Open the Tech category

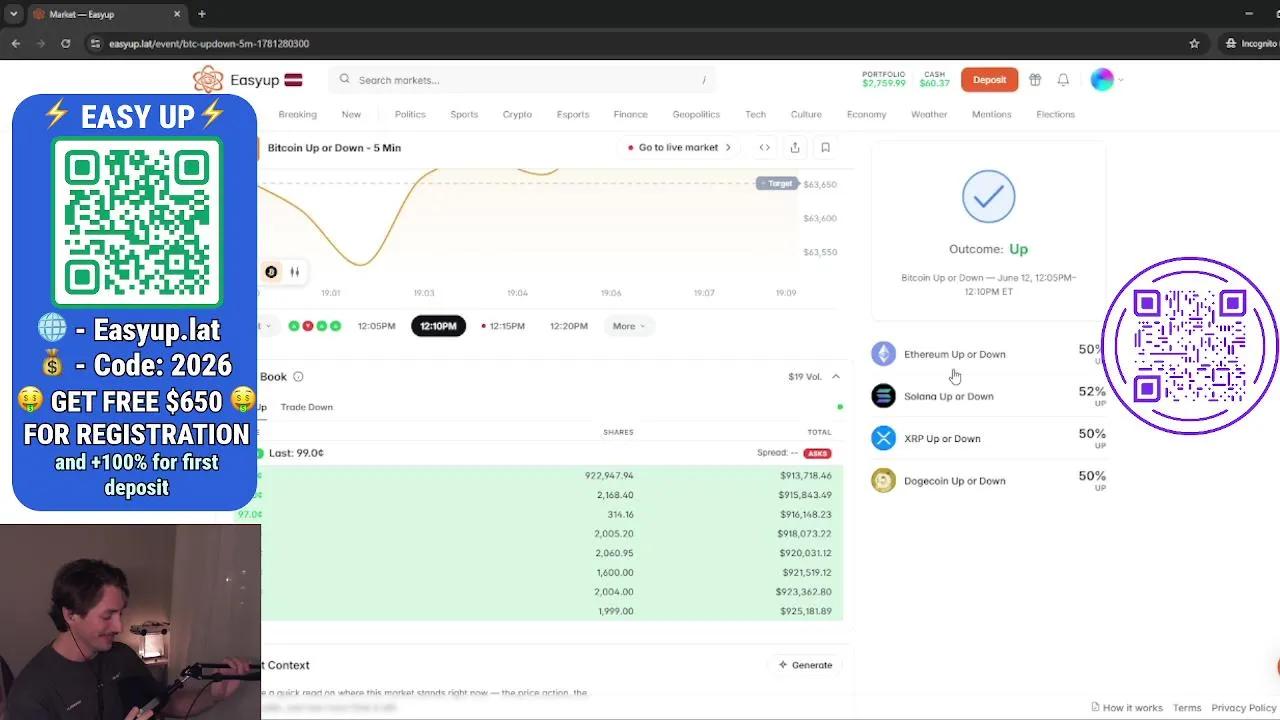point(755,115)
